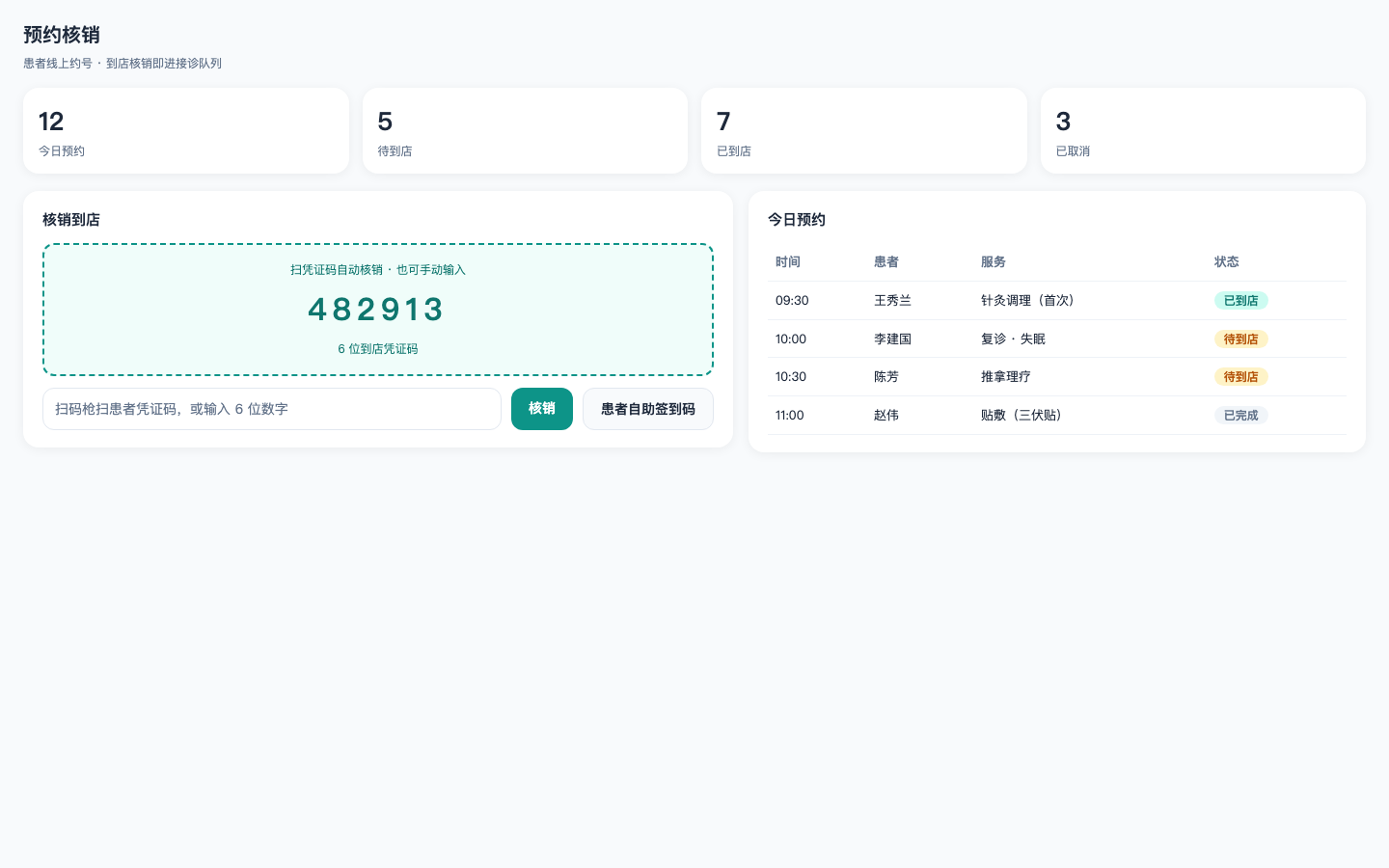Click the 09:30 time cell
The width and height of the screenshot is (1389, 868).
click(792, 301)
